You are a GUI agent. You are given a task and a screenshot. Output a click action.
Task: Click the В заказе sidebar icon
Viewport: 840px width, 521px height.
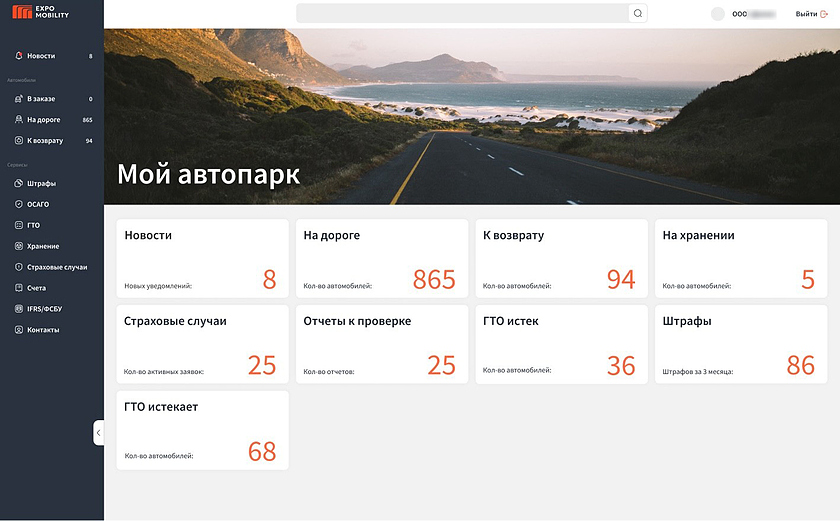coord(18,99)
